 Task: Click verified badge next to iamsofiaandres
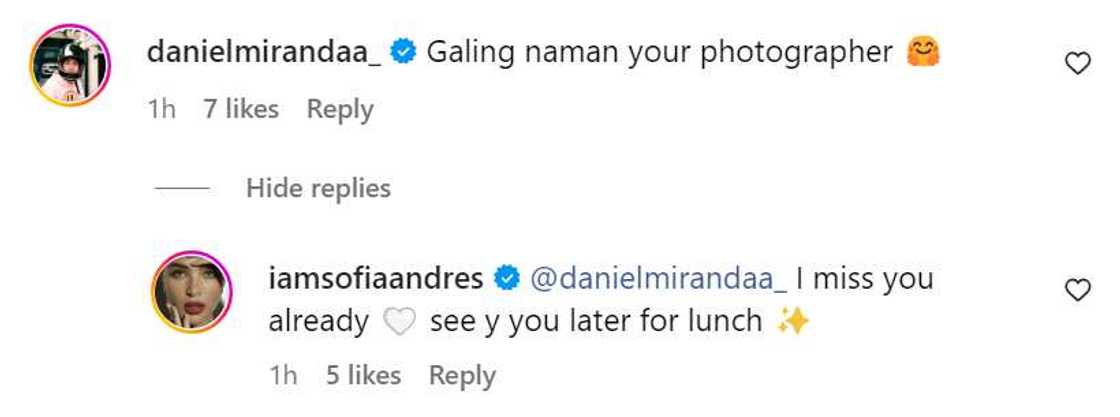coord(507,279)
